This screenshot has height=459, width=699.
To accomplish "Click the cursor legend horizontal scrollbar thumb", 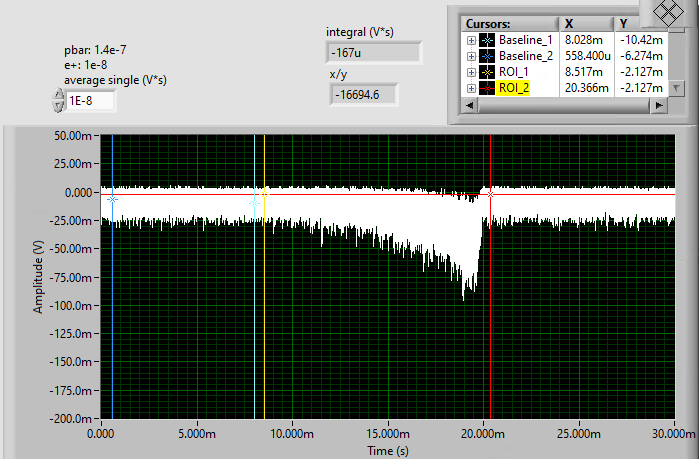I will (563, 106).
